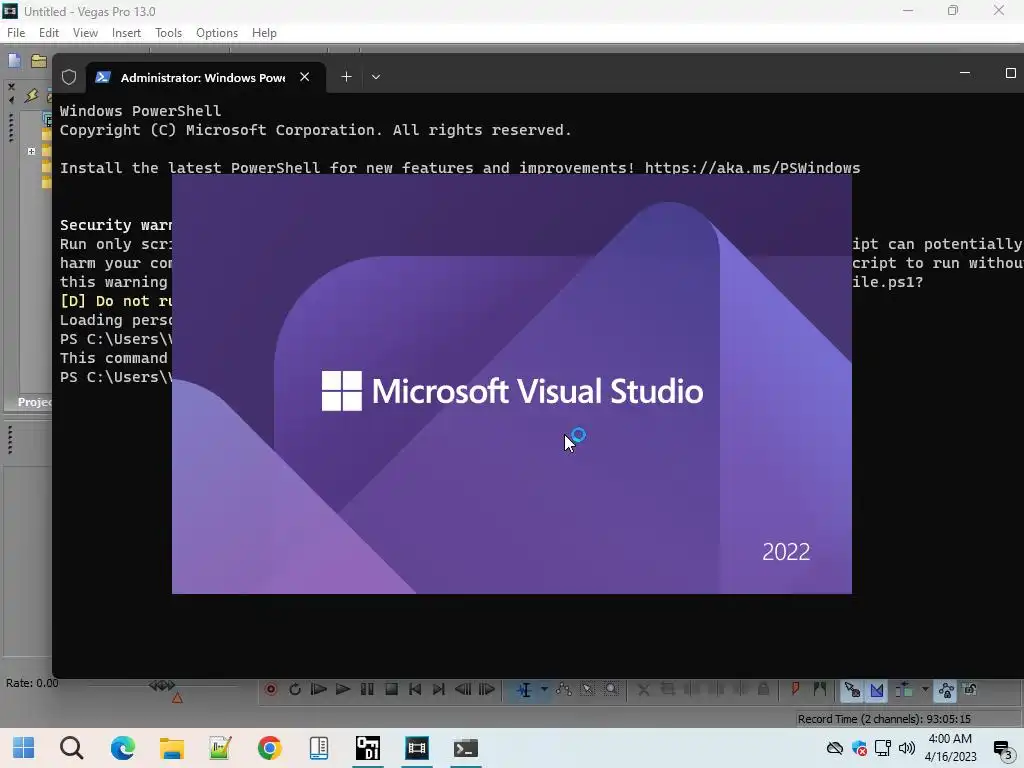This screenshot has height=768, width=1024.
Task: Open the Windows Start menu
Action: (23, 748)
